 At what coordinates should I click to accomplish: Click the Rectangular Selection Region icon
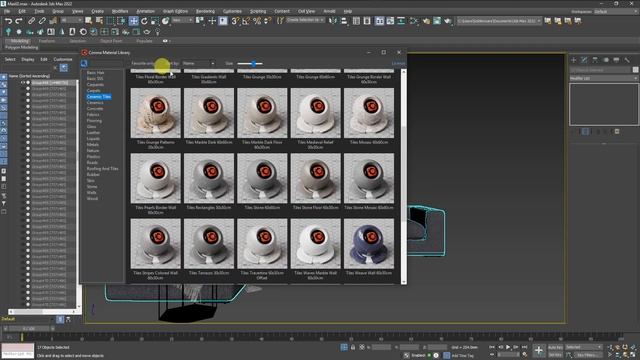(111, 21)
